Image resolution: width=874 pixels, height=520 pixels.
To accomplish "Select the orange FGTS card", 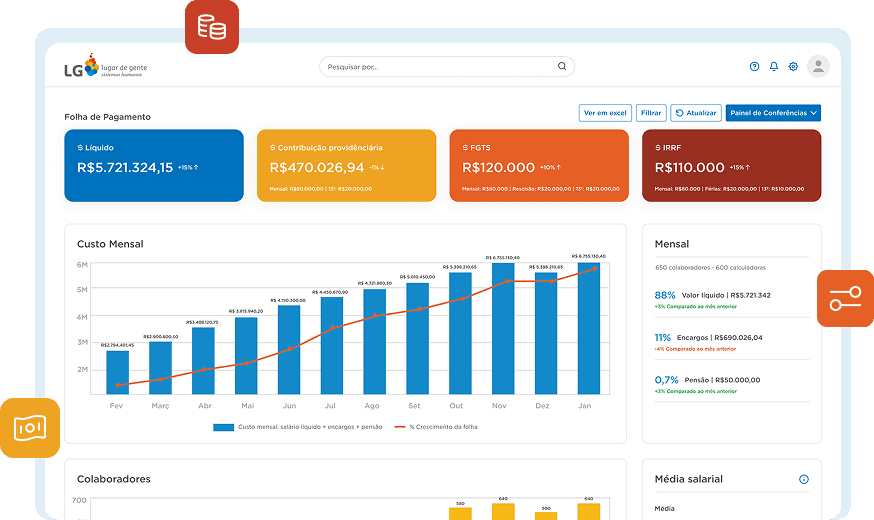I will click(538, 165).
